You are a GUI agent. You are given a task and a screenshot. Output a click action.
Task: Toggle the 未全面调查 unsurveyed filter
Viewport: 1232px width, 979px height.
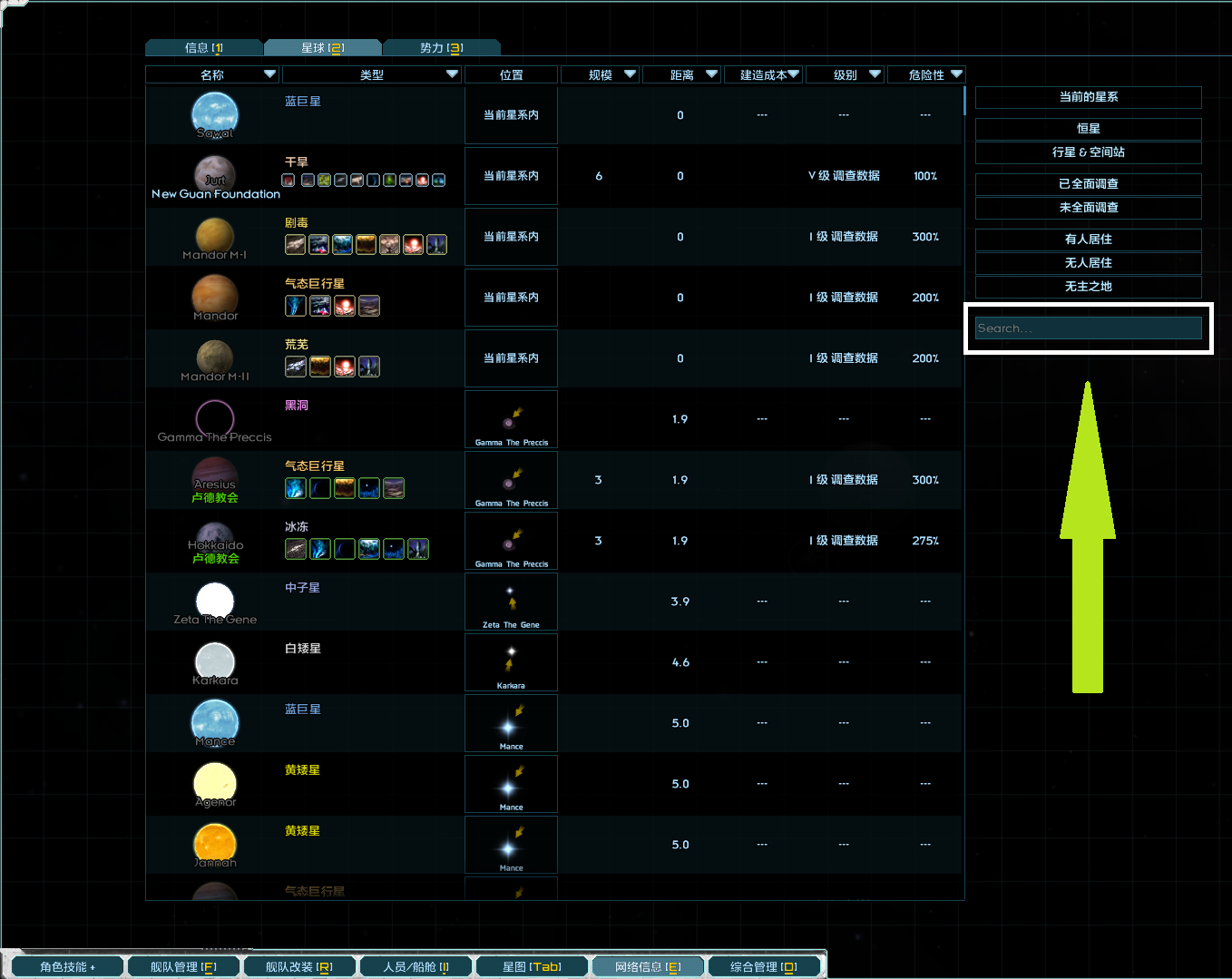[1087, 208]
